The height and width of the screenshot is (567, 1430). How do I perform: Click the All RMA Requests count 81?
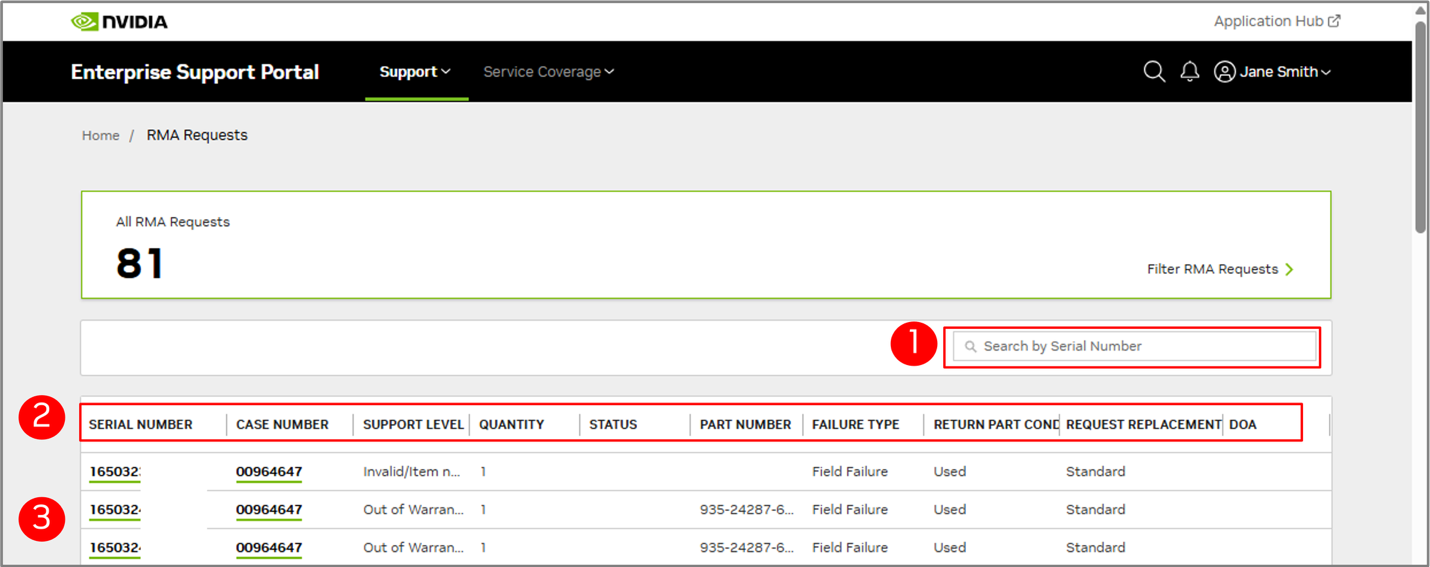(x=140, y=263)
